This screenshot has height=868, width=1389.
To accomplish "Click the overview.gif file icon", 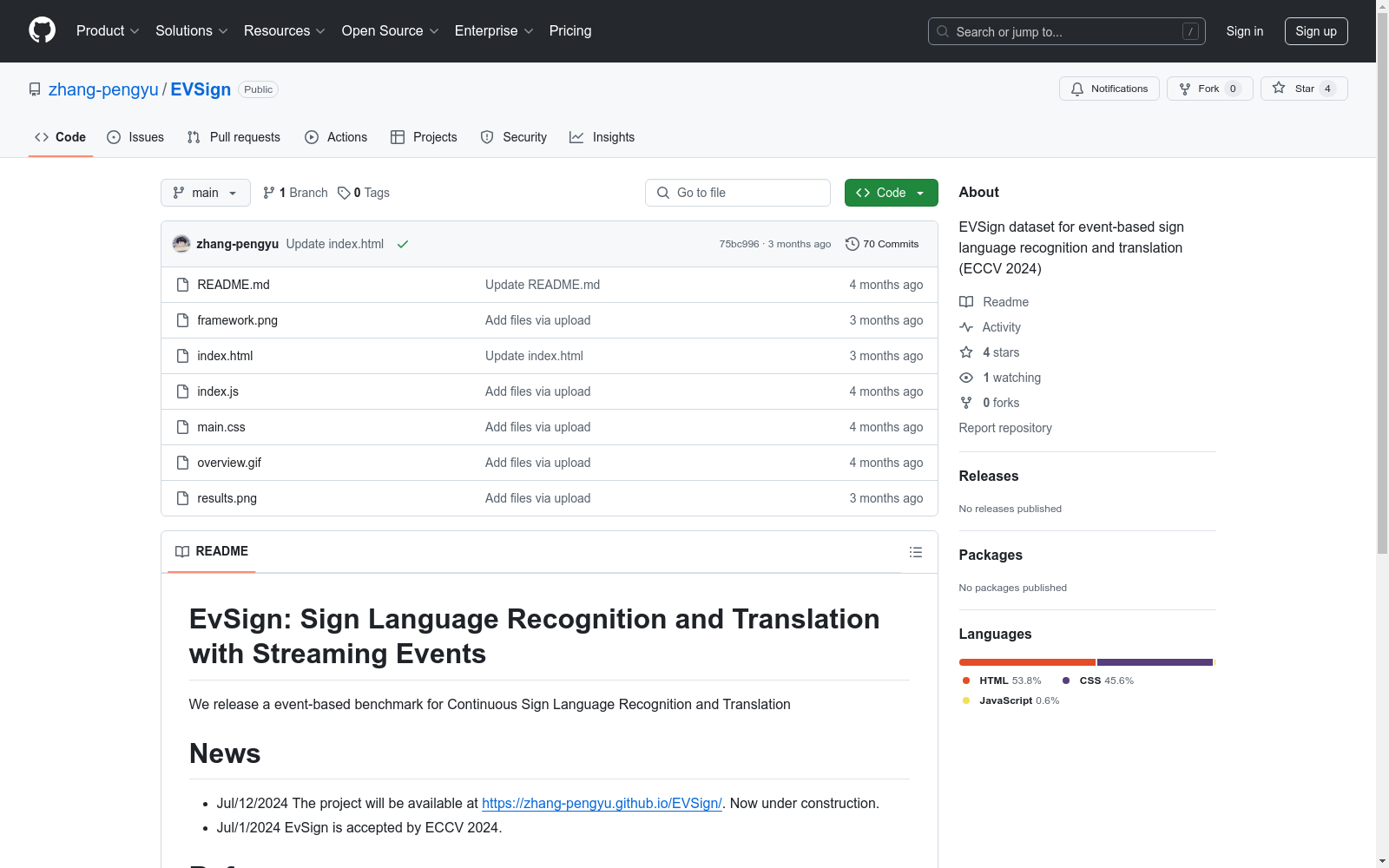I will tap(182, 463).
